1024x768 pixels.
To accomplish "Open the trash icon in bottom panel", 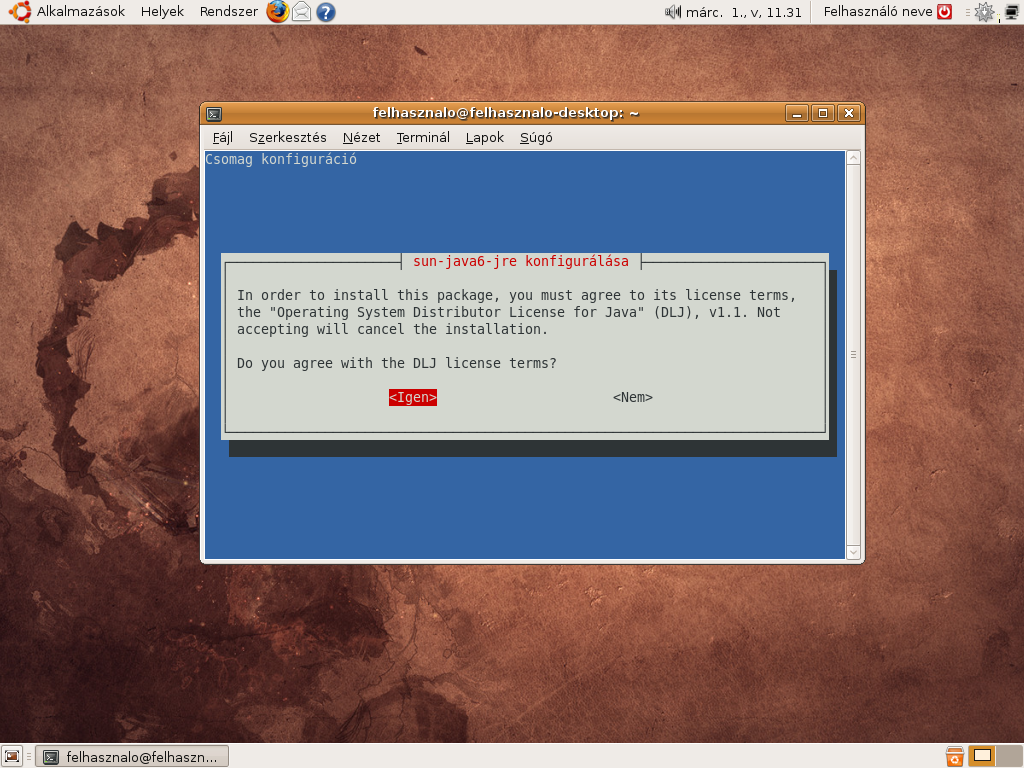I will click(x=954, y=756).
